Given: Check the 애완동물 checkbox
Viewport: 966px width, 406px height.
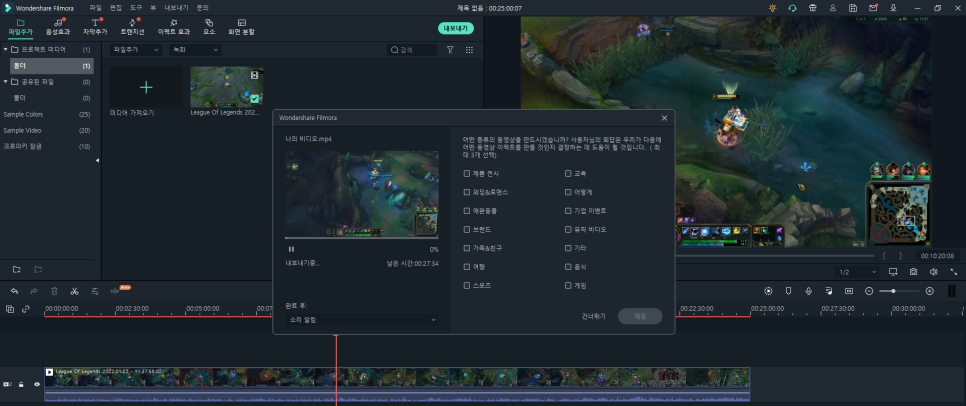Looking at the screenshot, I should coord(467,211).
